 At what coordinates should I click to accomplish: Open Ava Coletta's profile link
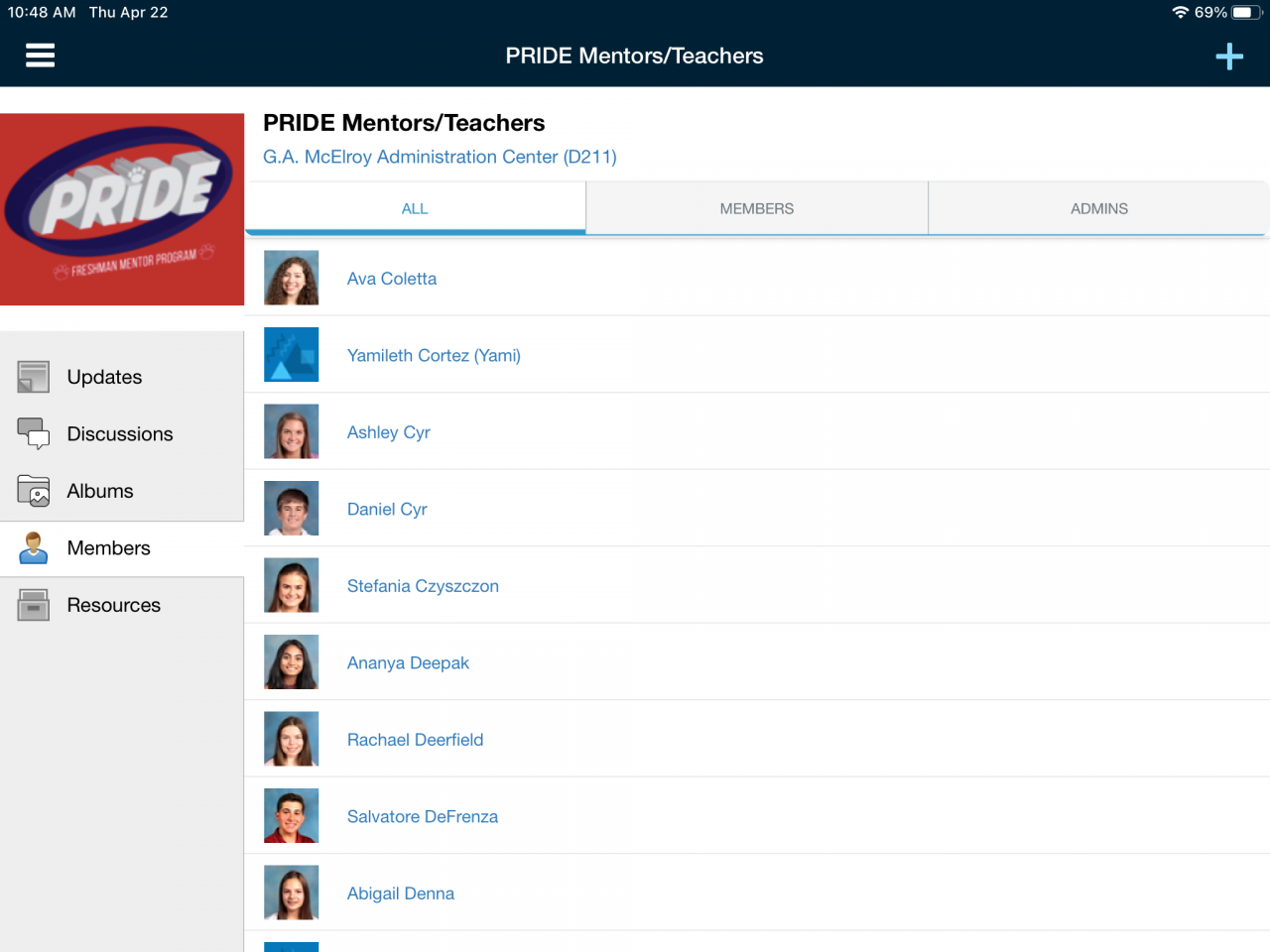pos(392,279)
